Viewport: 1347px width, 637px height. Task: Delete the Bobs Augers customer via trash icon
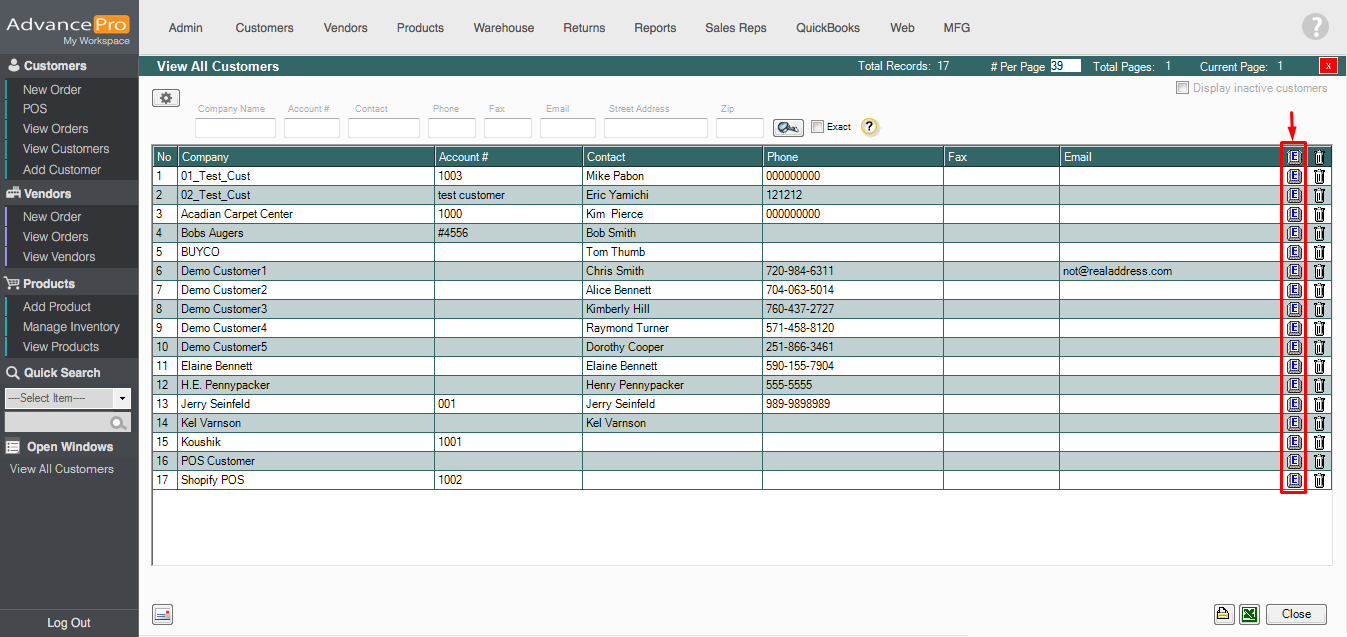[1319, 233]
